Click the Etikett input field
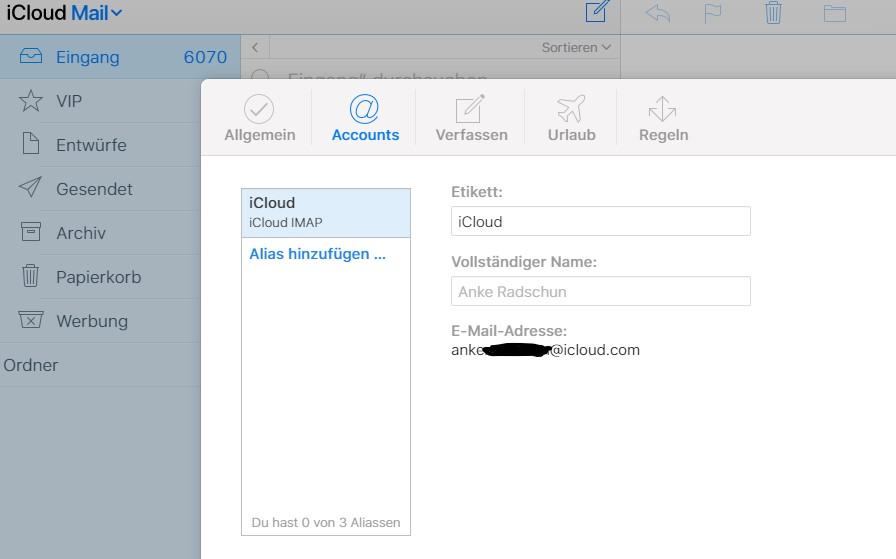This screenshot has width=896, height=559. [x=601, y=221]
